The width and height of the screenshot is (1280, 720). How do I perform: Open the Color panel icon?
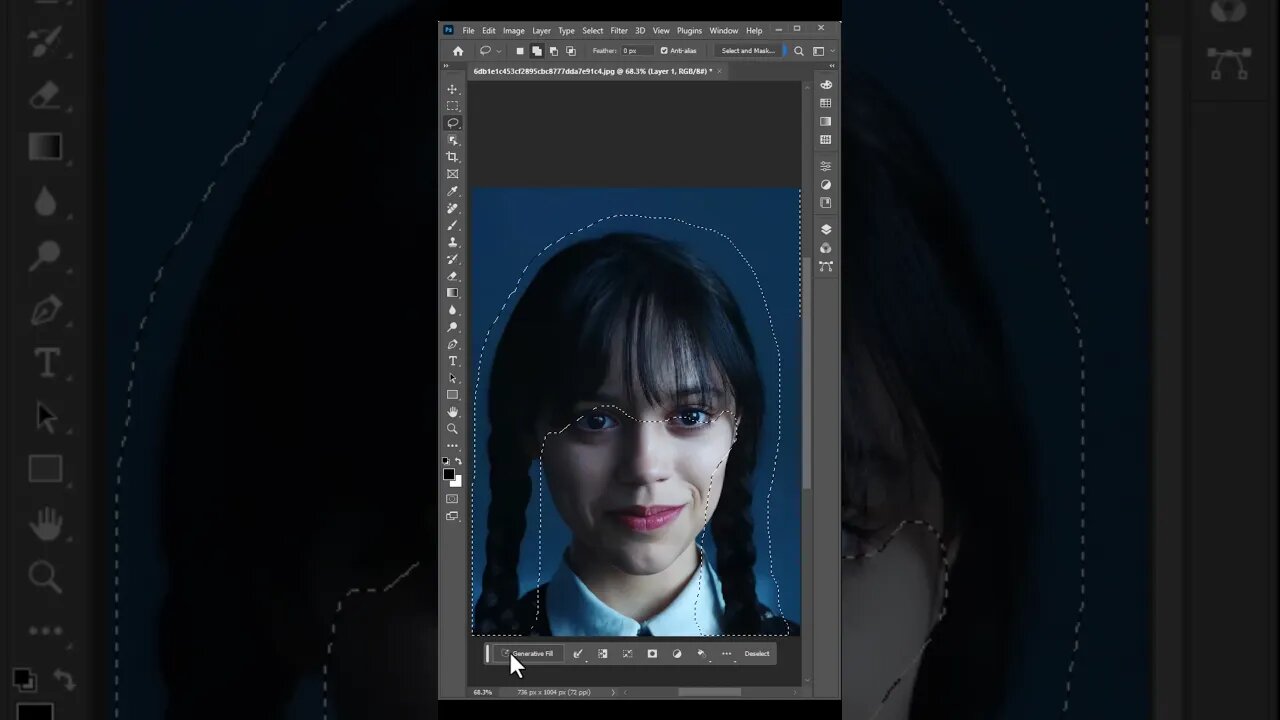(826, 85)
